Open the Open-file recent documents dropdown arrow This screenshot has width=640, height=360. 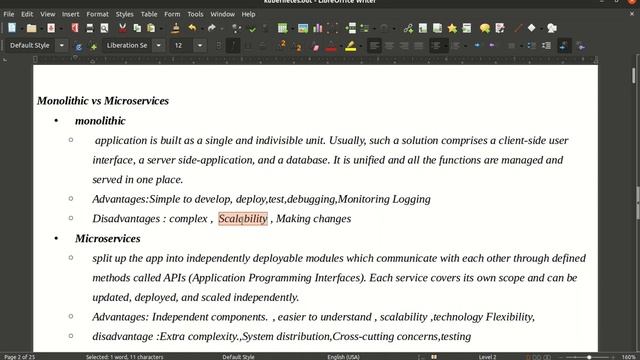click(42, 29)
